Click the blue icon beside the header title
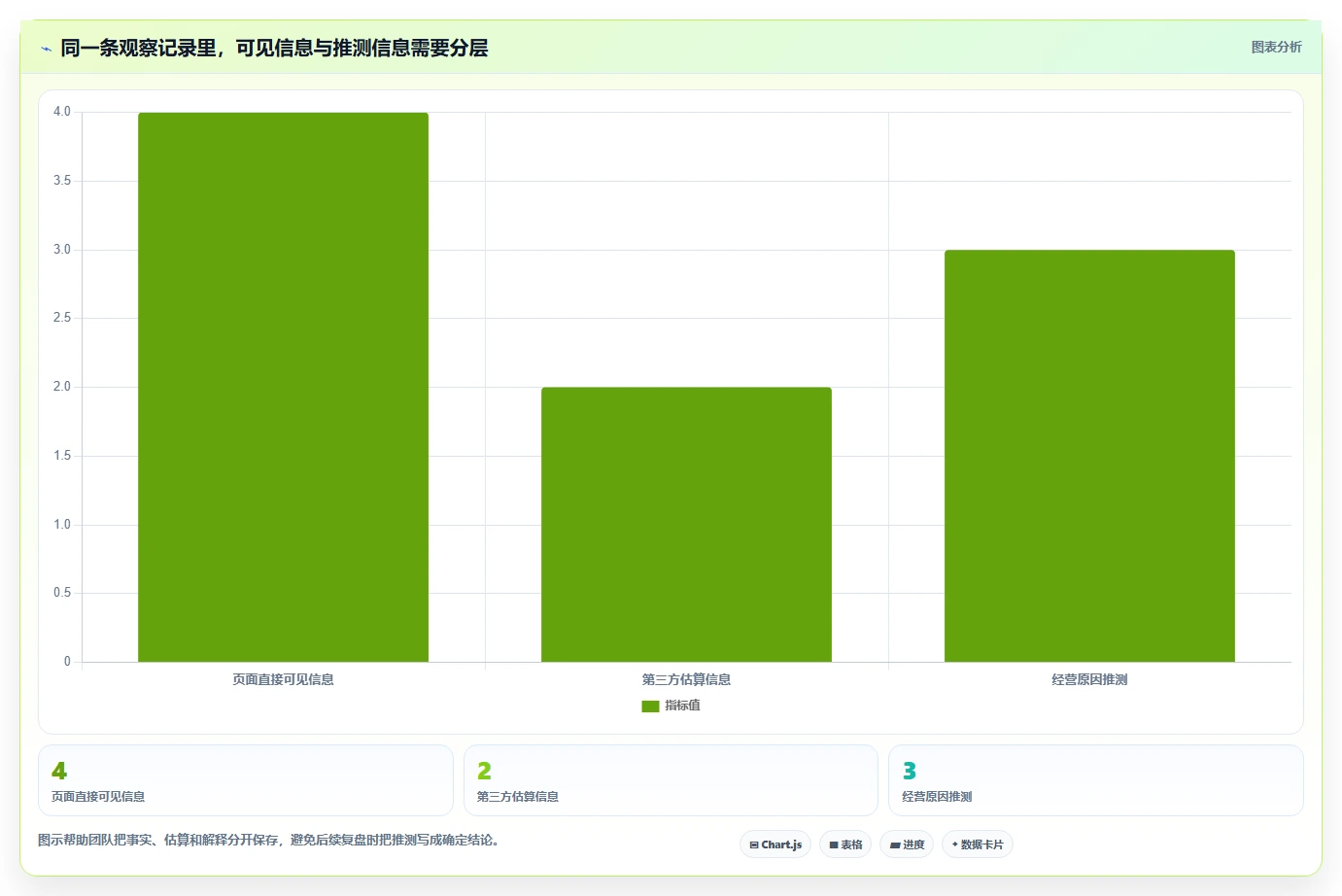This screenshot has height=896, width=1342. coord(46,49)
